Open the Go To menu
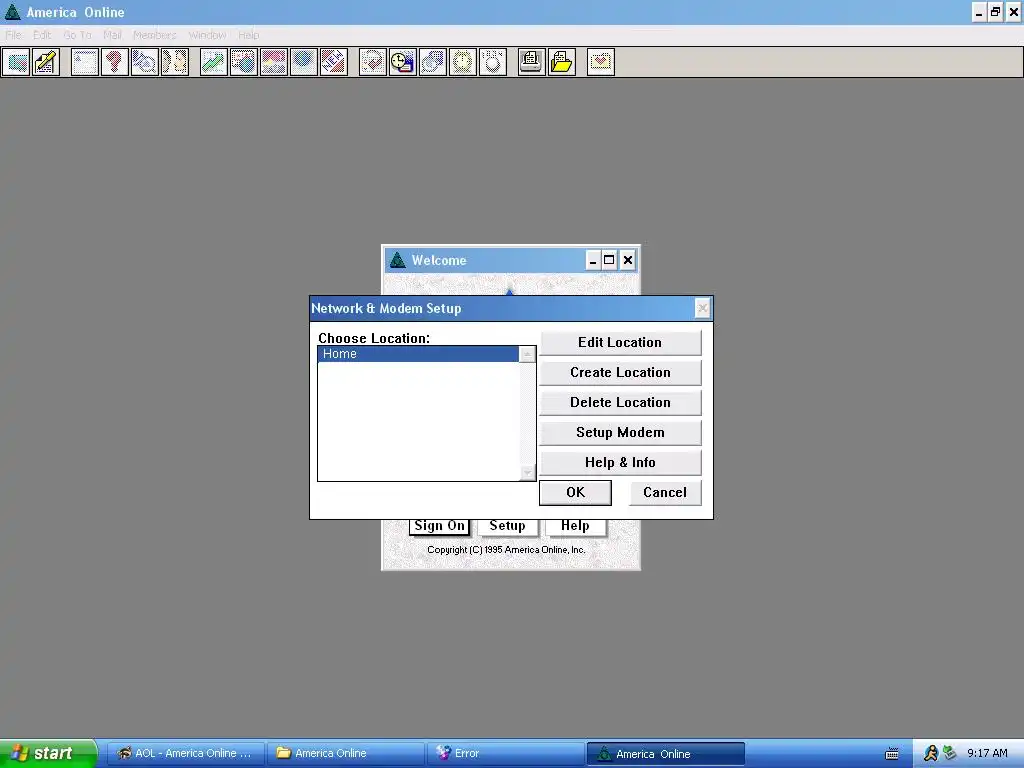The image size is (1024, 768). (x=77, y=35)
